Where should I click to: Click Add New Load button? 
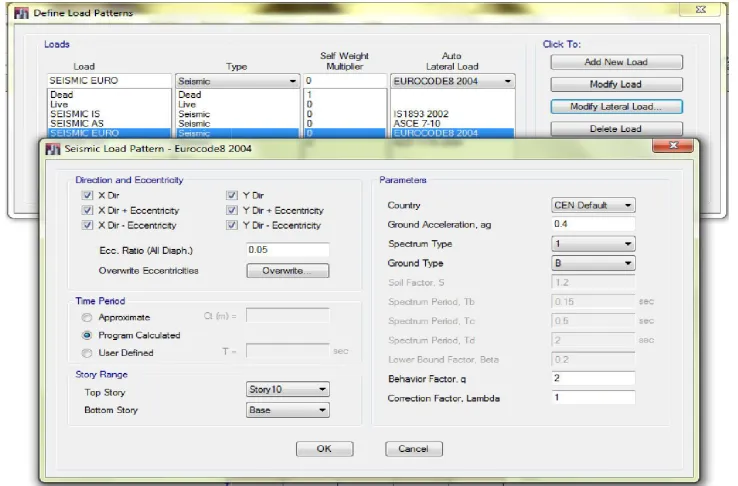tap(617, 62)
